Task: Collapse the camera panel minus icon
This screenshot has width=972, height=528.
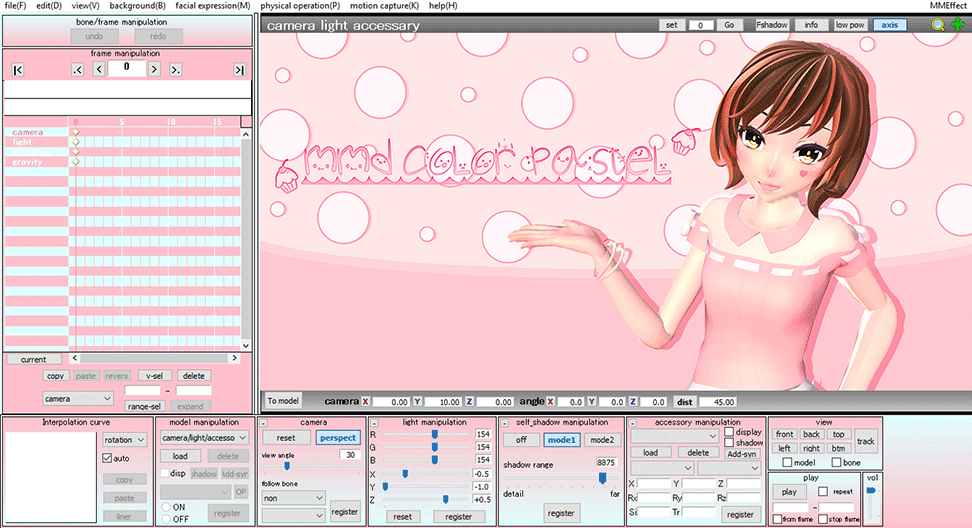Action: pyautogui.click(x=263, y=423)
